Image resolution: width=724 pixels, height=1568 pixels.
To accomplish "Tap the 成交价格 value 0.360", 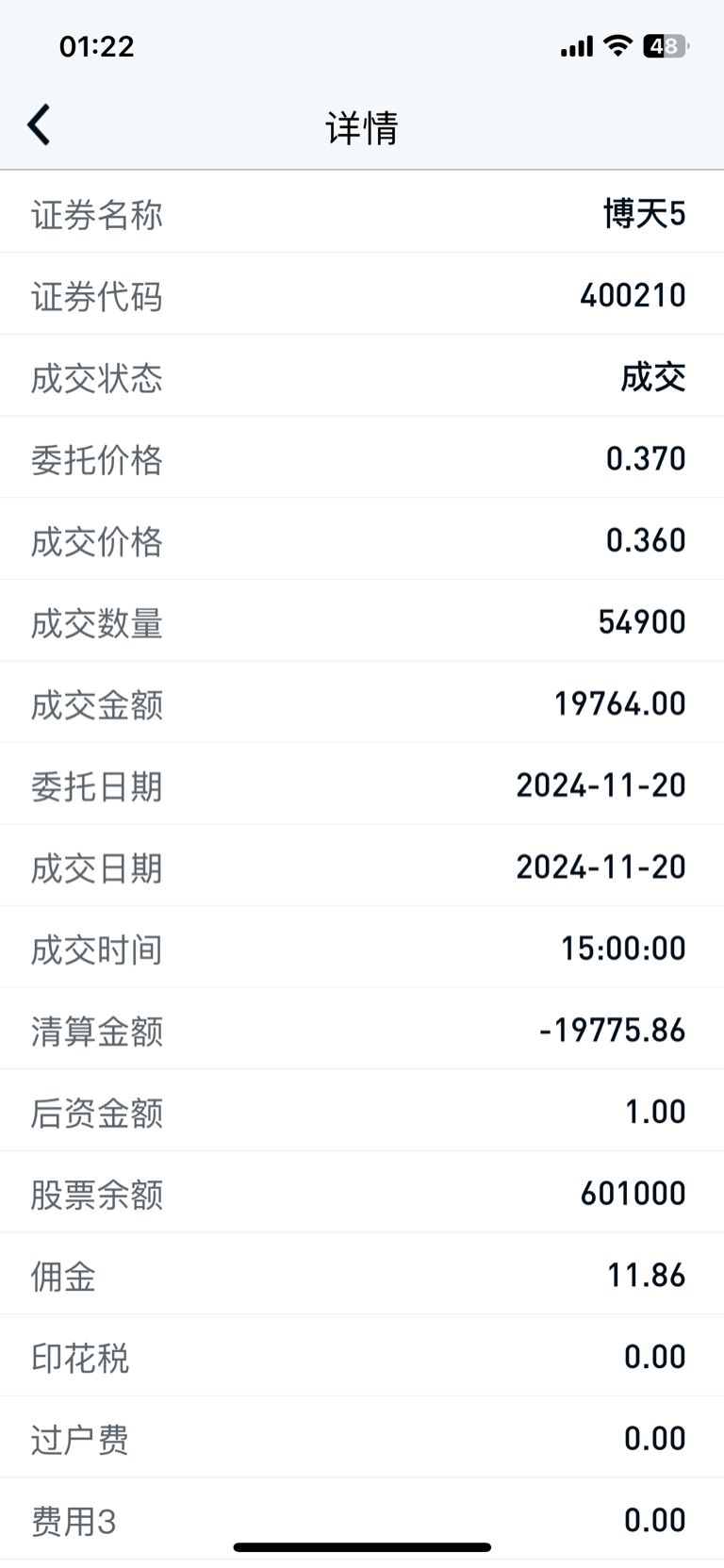I will coord(646,540).
